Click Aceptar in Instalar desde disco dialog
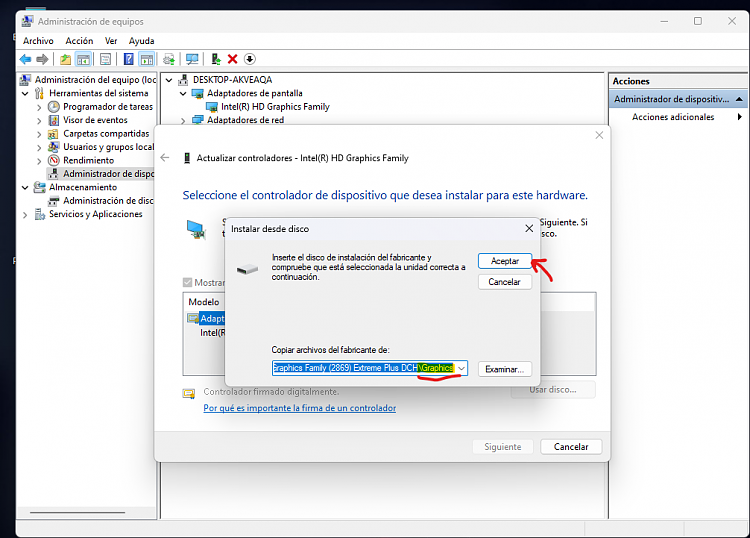This screenshot has height=538, width=750. 505,261
